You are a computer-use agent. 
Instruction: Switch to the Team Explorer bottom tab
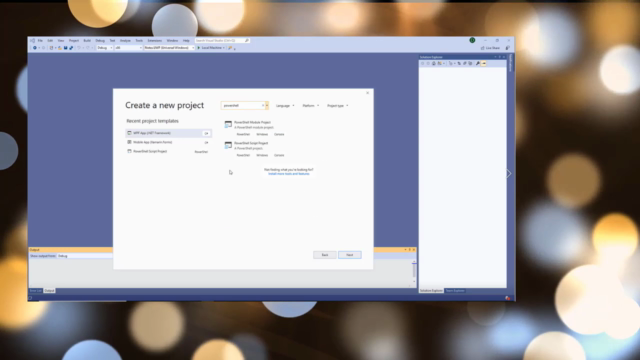click(455, 291)
